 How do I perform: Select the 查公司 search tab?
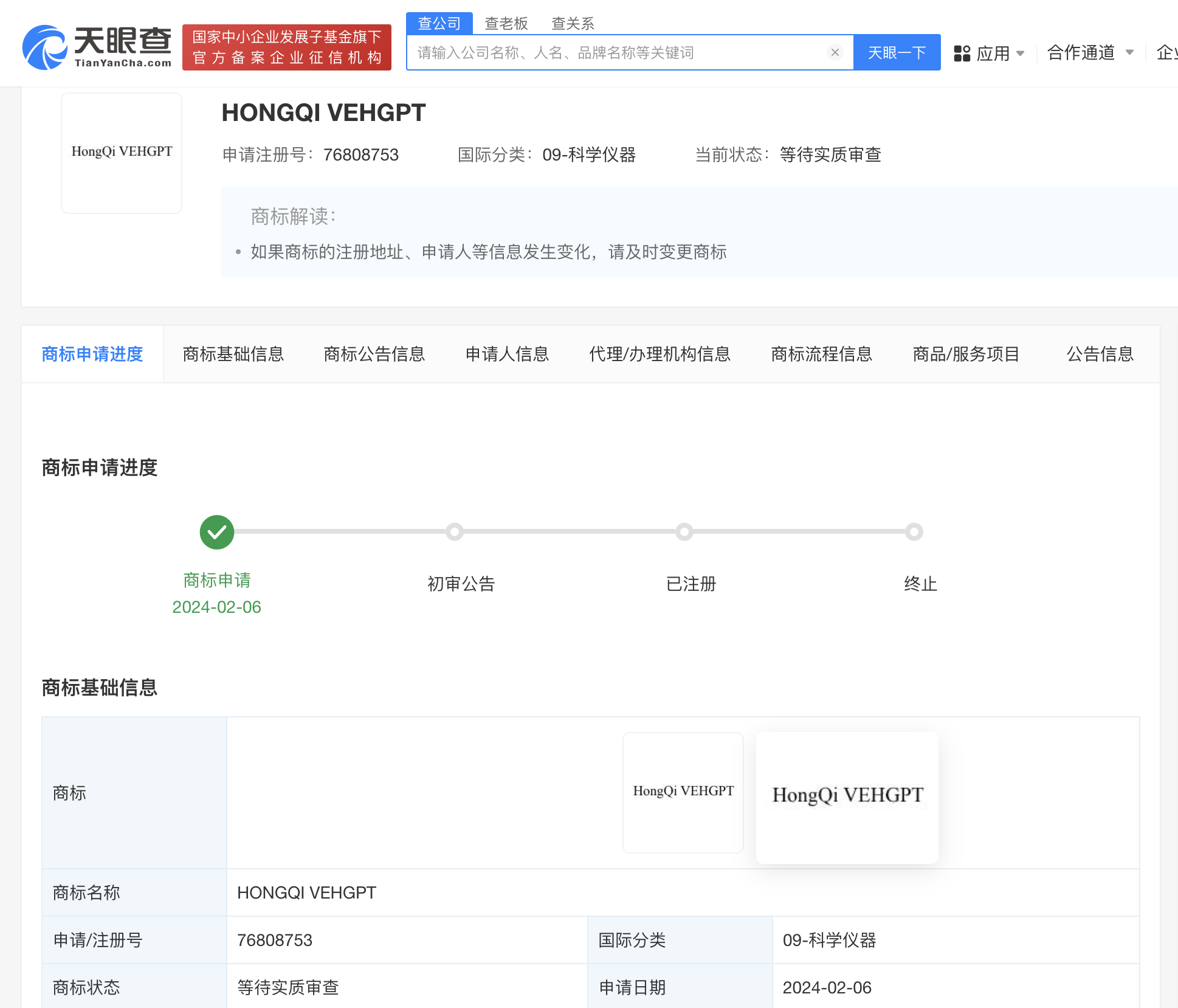(x=439, y=23)
